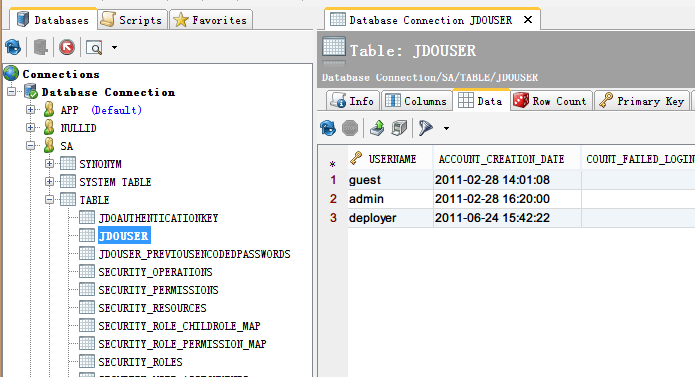Click the filter funnel icon

click(426, 128)
